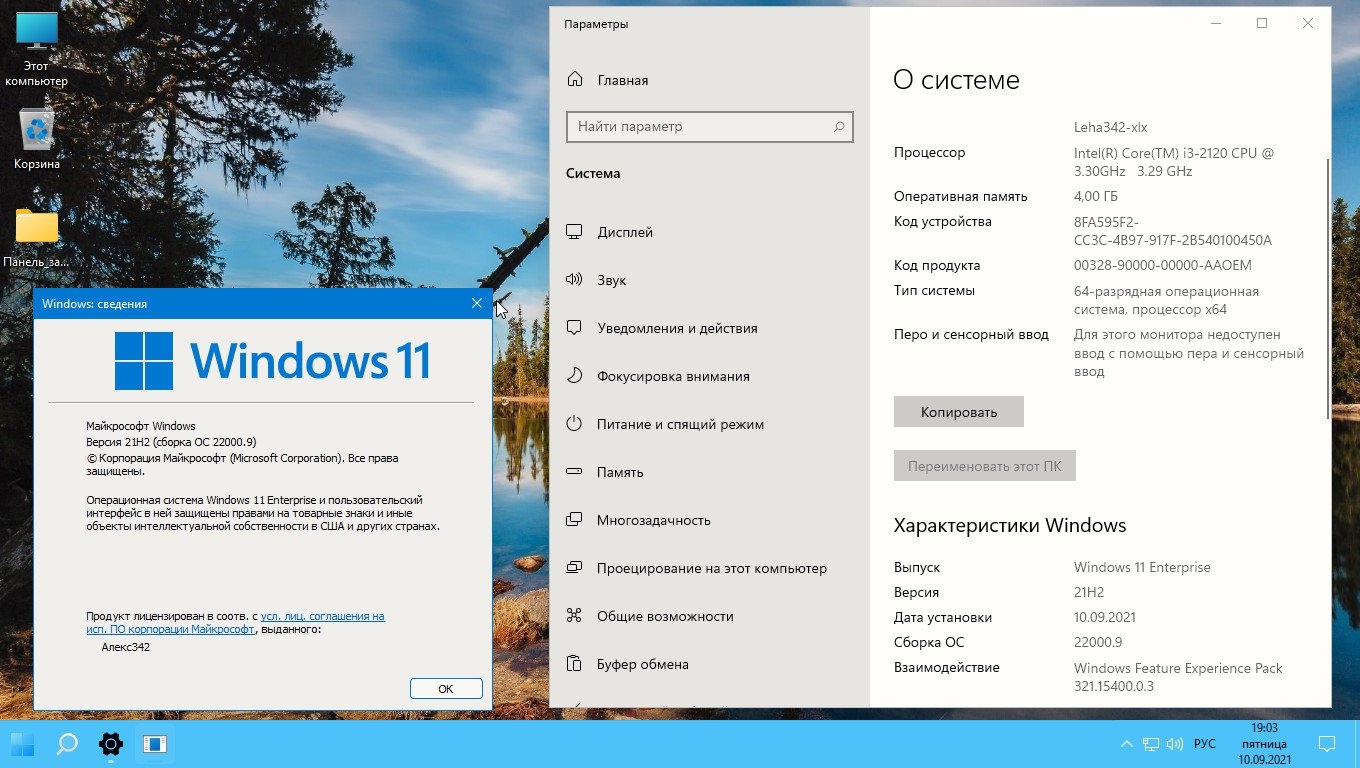1360x768 pixels.
Task: Click the Выпуск value Windows 11 Enterprise
Action: 1142,567
